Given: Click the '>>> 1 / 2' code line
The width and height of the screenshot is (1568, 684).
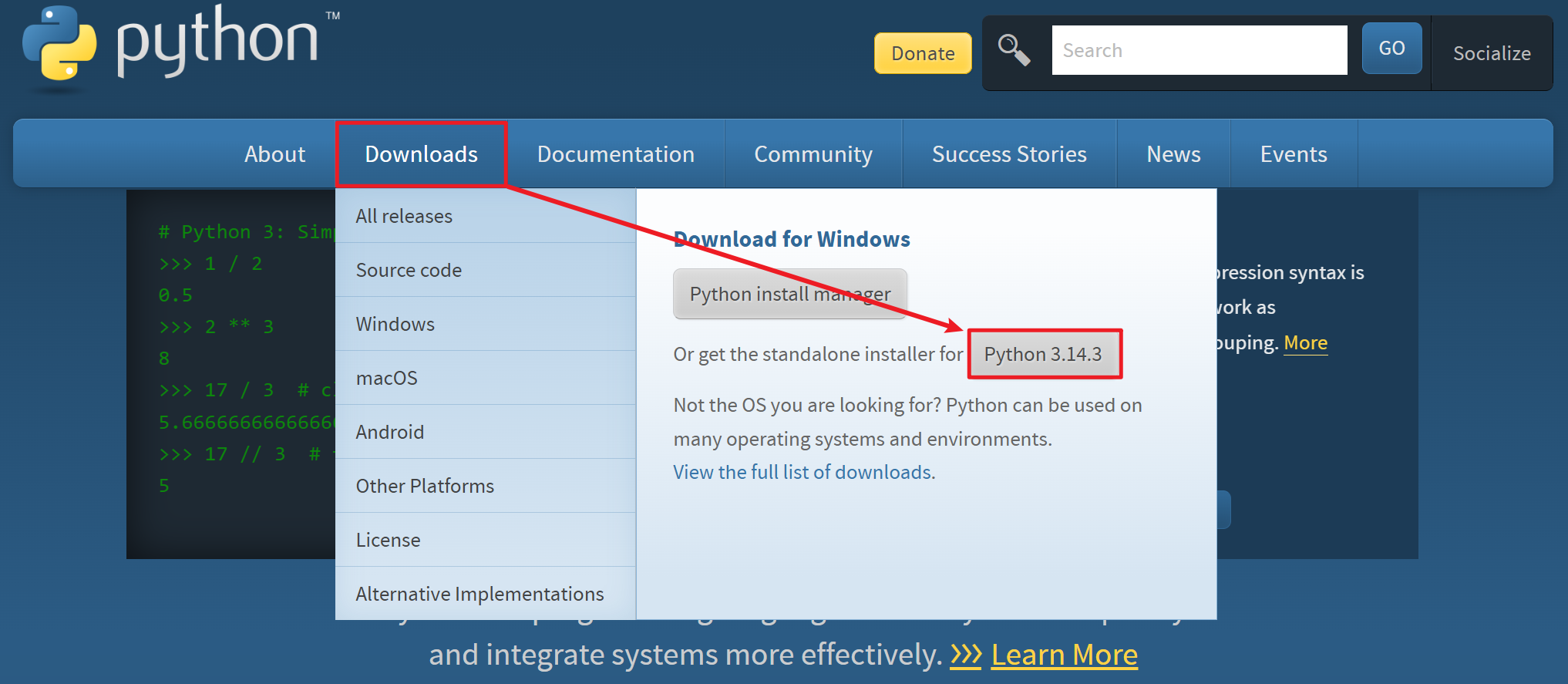Looking at the screenshot, I should tap(210, 264).
